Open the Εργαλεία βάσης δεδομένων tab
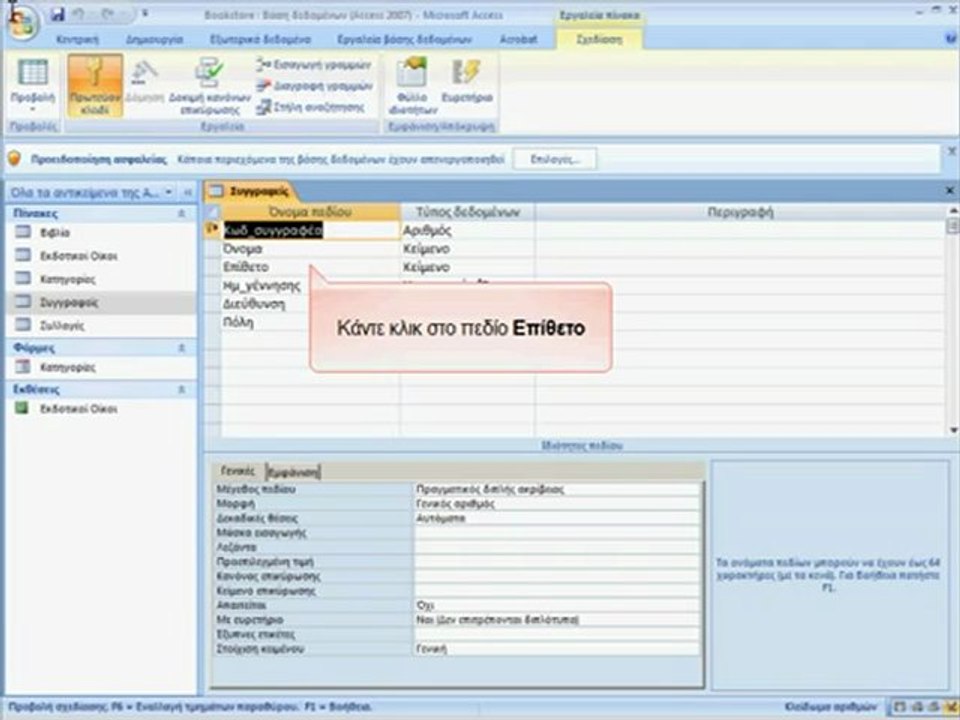960x720 pixels. pyautogui.click(x=404, y=40)
